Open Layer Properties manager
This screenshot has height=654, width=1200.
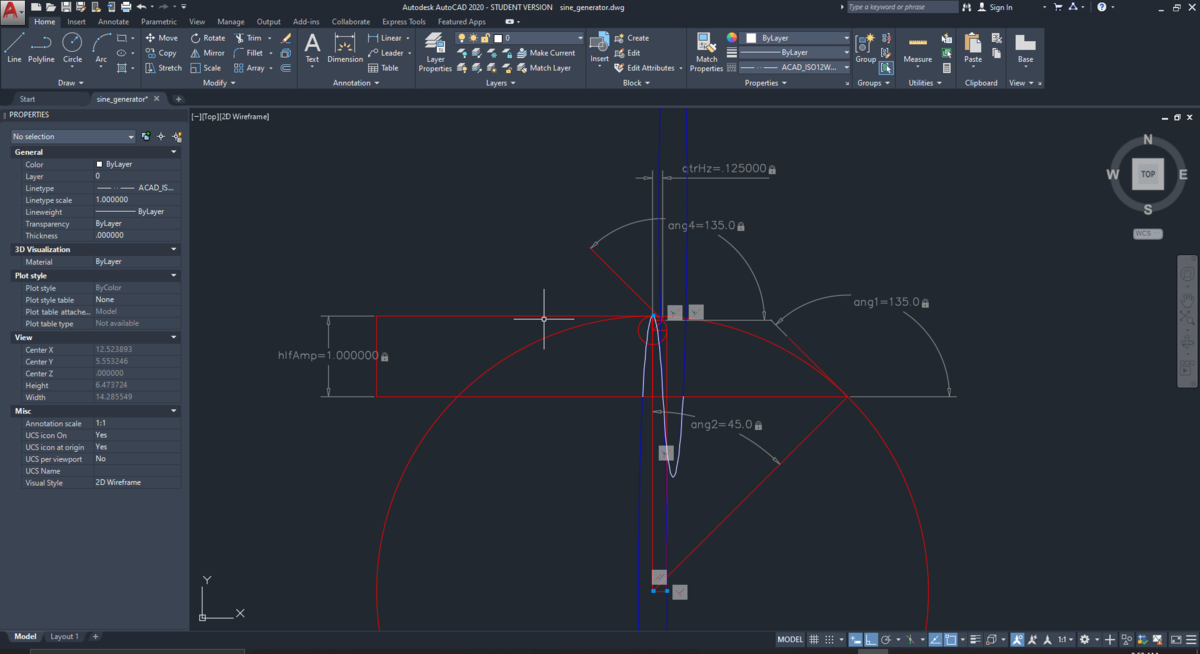(435, 52)
